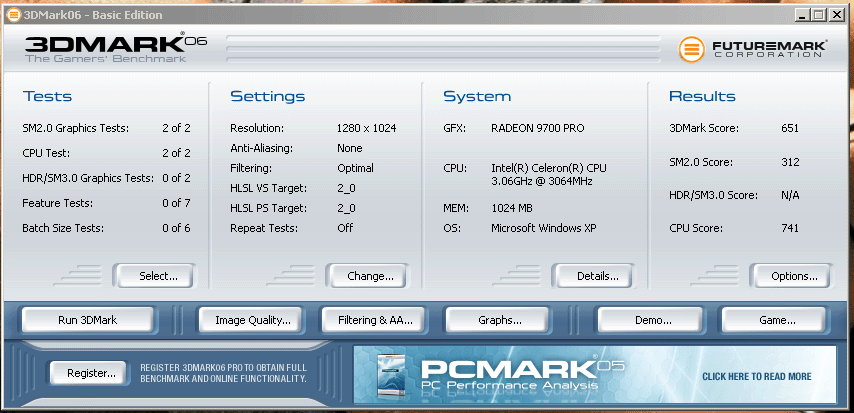Image resolution: width=854 pixels, height=413 pixels.
Task: Click the Microsoft Windows XP OS text
Action: tap(544, 228)
